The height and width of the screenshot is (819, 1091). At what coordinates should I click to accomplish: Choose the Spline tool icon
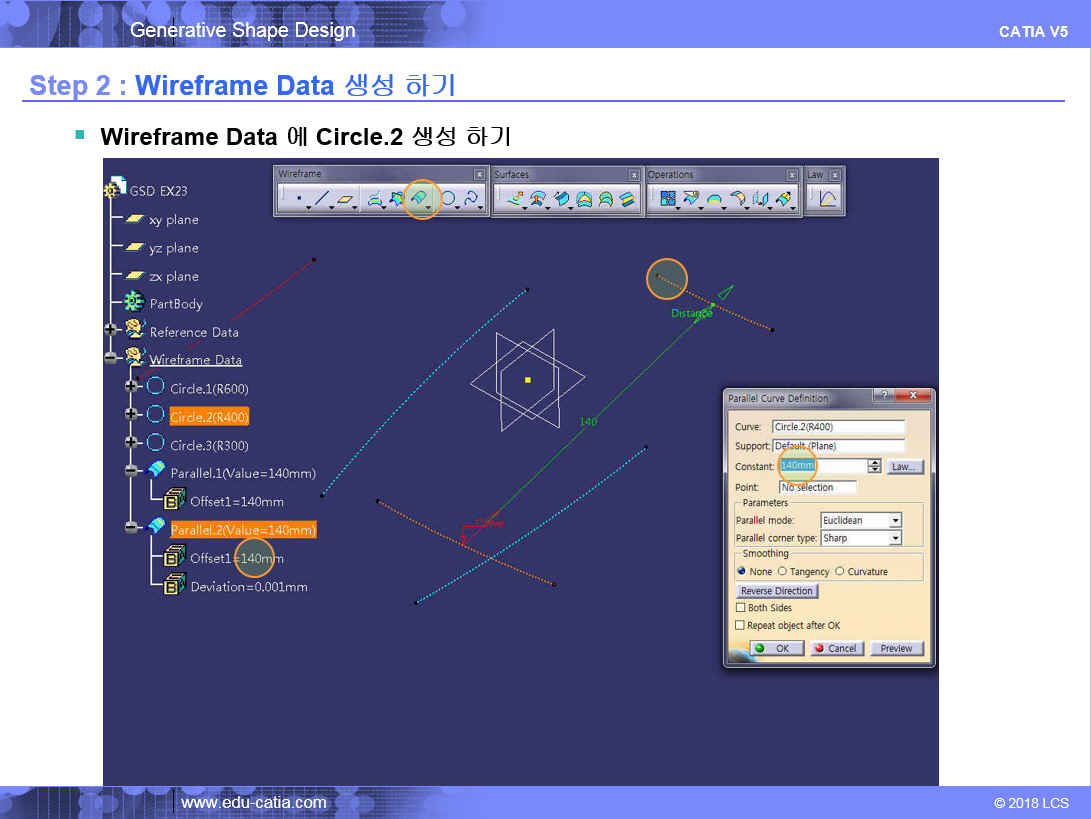pyautogui.click(x=471, y=199)
